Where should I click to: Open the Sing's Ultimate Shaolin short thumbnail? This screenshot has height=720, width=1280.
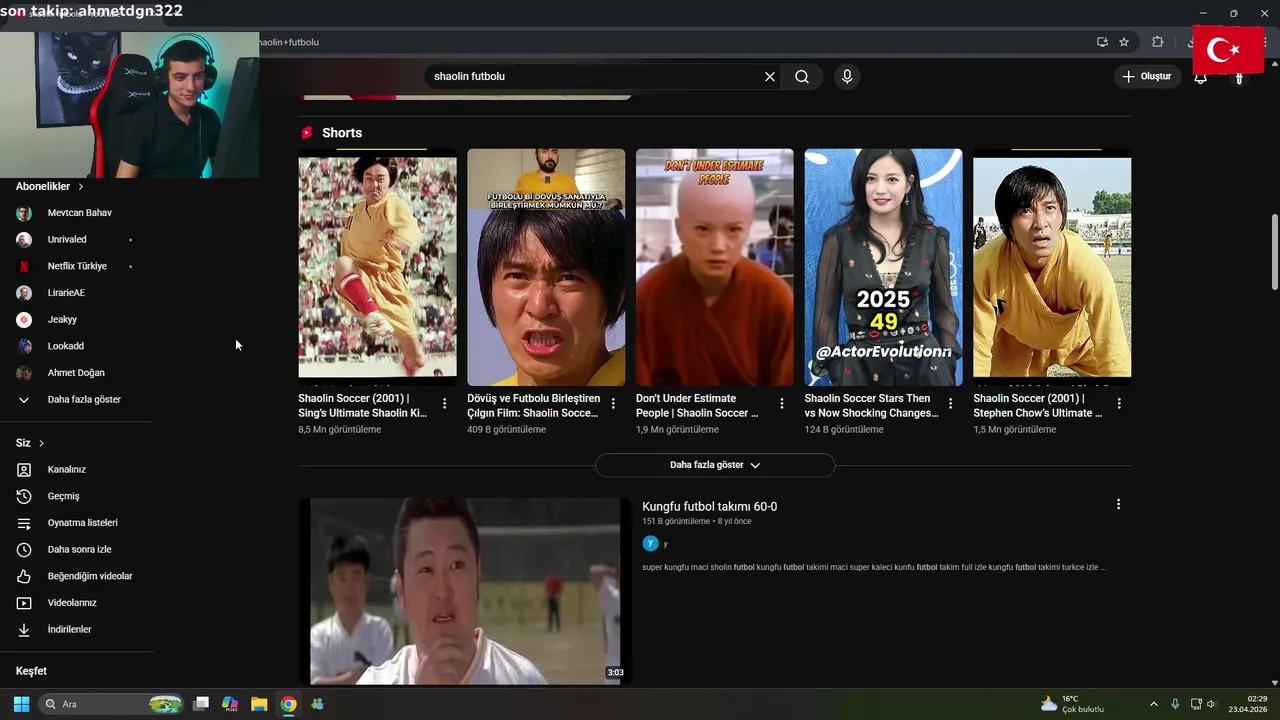click(x=377, y=267)
